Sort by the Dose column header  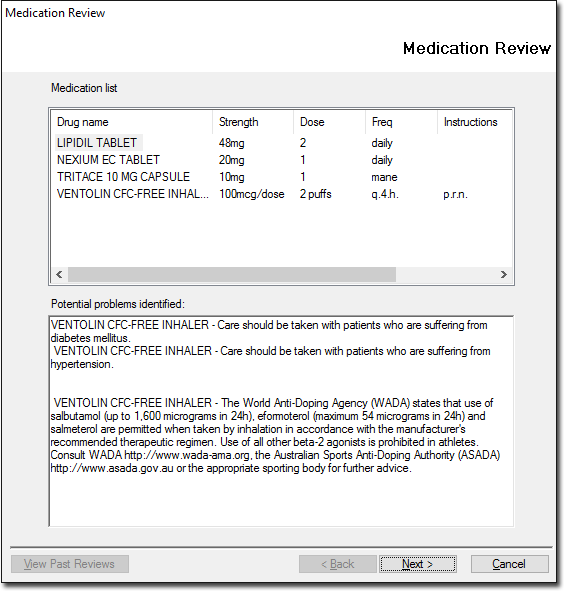(329, 122)
